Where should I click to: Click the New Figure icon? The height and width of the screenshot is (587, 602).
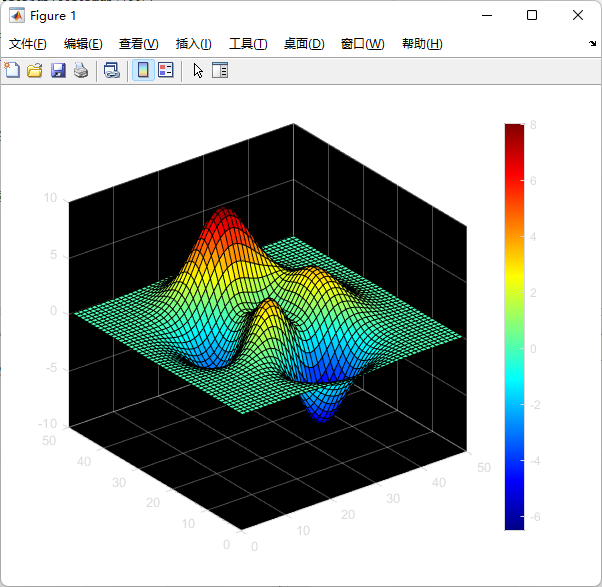[12, 71]
